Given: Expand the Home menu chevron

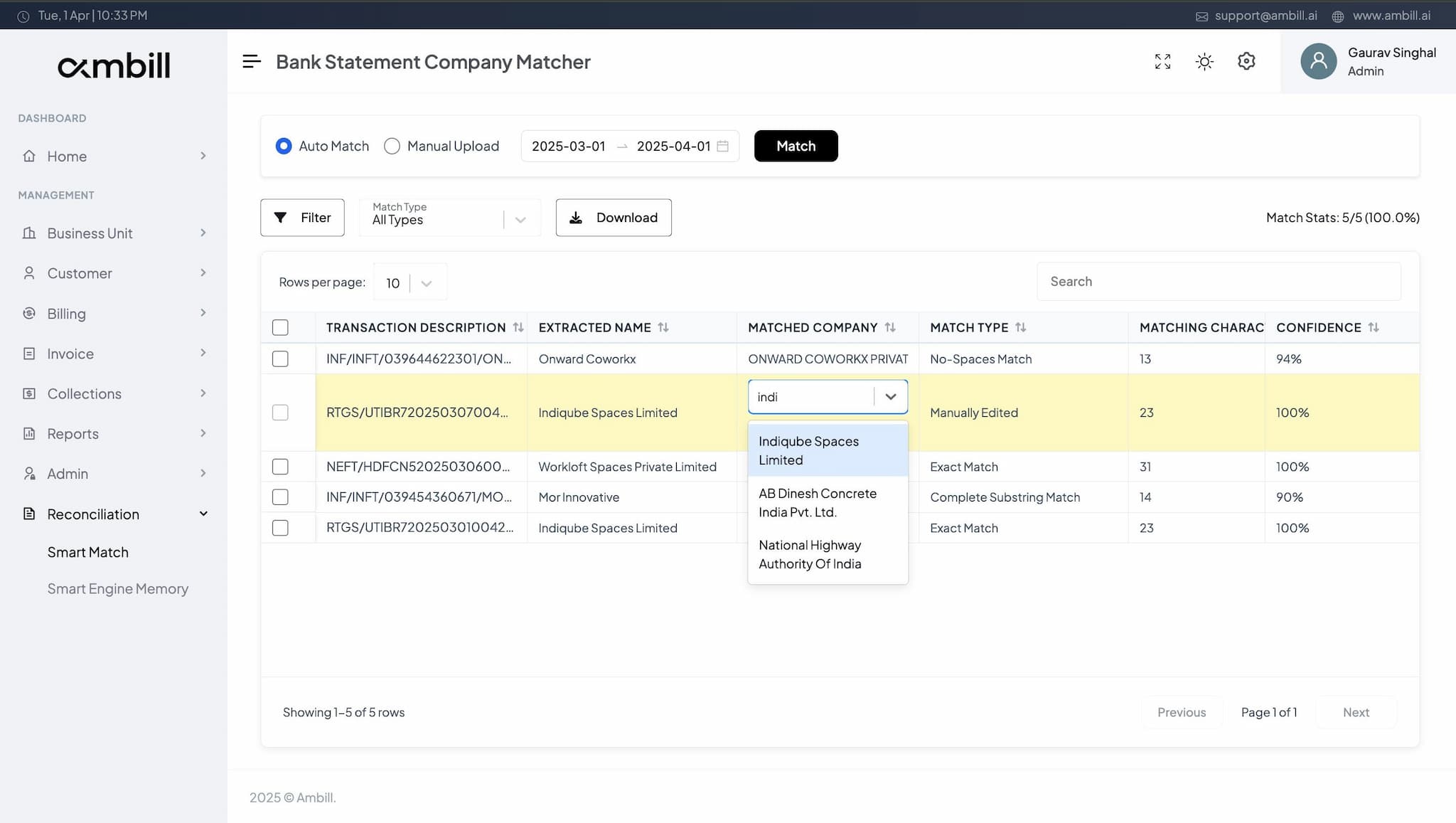Looking at the screenshot, I should click(x=203, y=156).
